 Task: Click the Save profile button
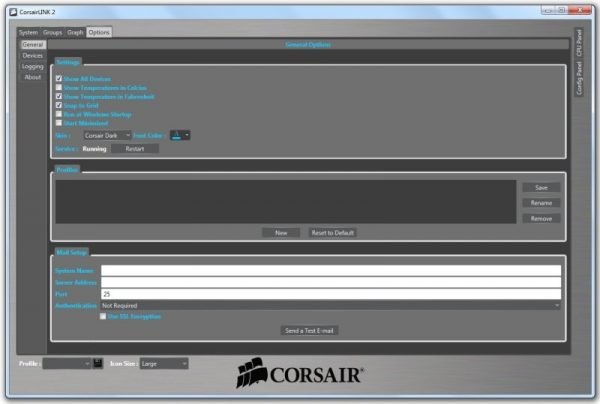tap(541, 187)
